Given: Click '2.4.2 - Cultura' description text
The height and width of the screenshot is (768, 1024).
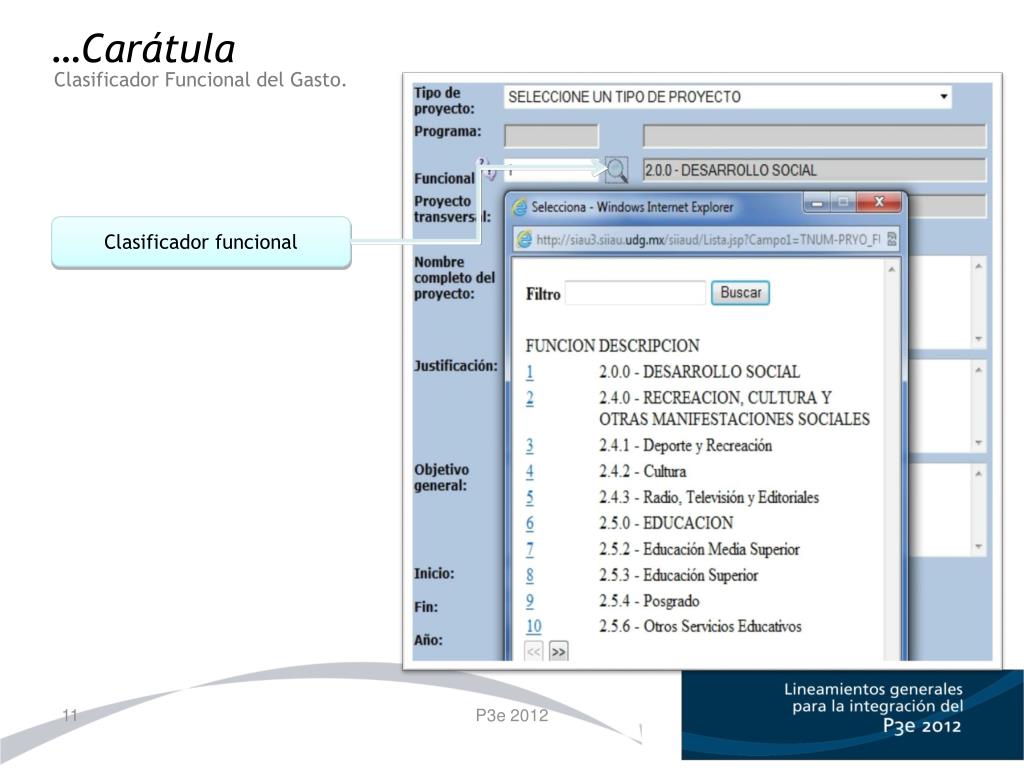Looking at the screenshot, I should 643,472.
